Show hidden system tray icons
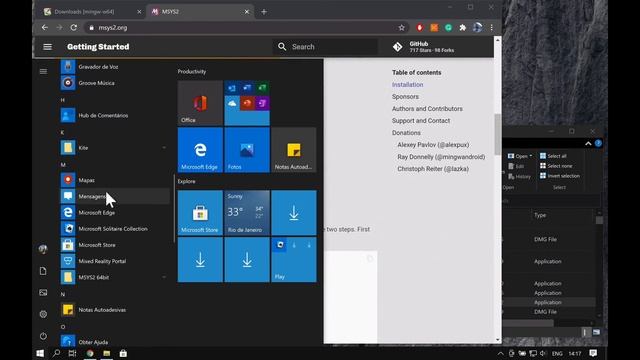Viewport: 640px width, 360px height. [x=500, y=353]
